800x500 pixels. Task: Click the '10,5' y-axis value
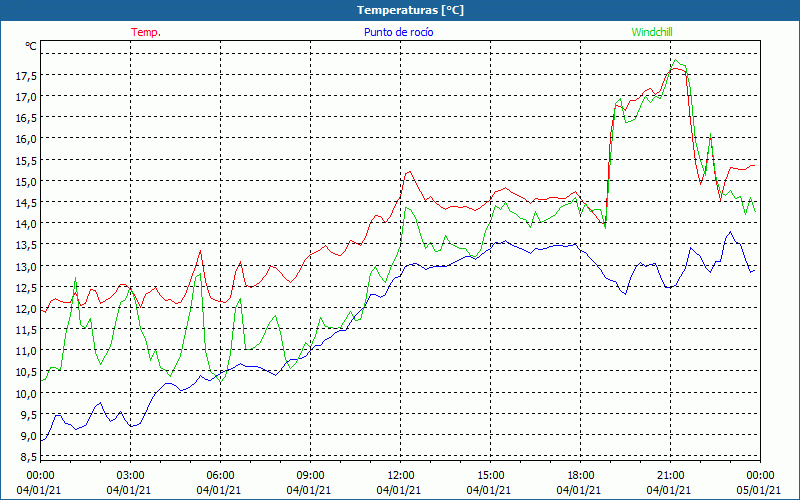click(27, 372)
